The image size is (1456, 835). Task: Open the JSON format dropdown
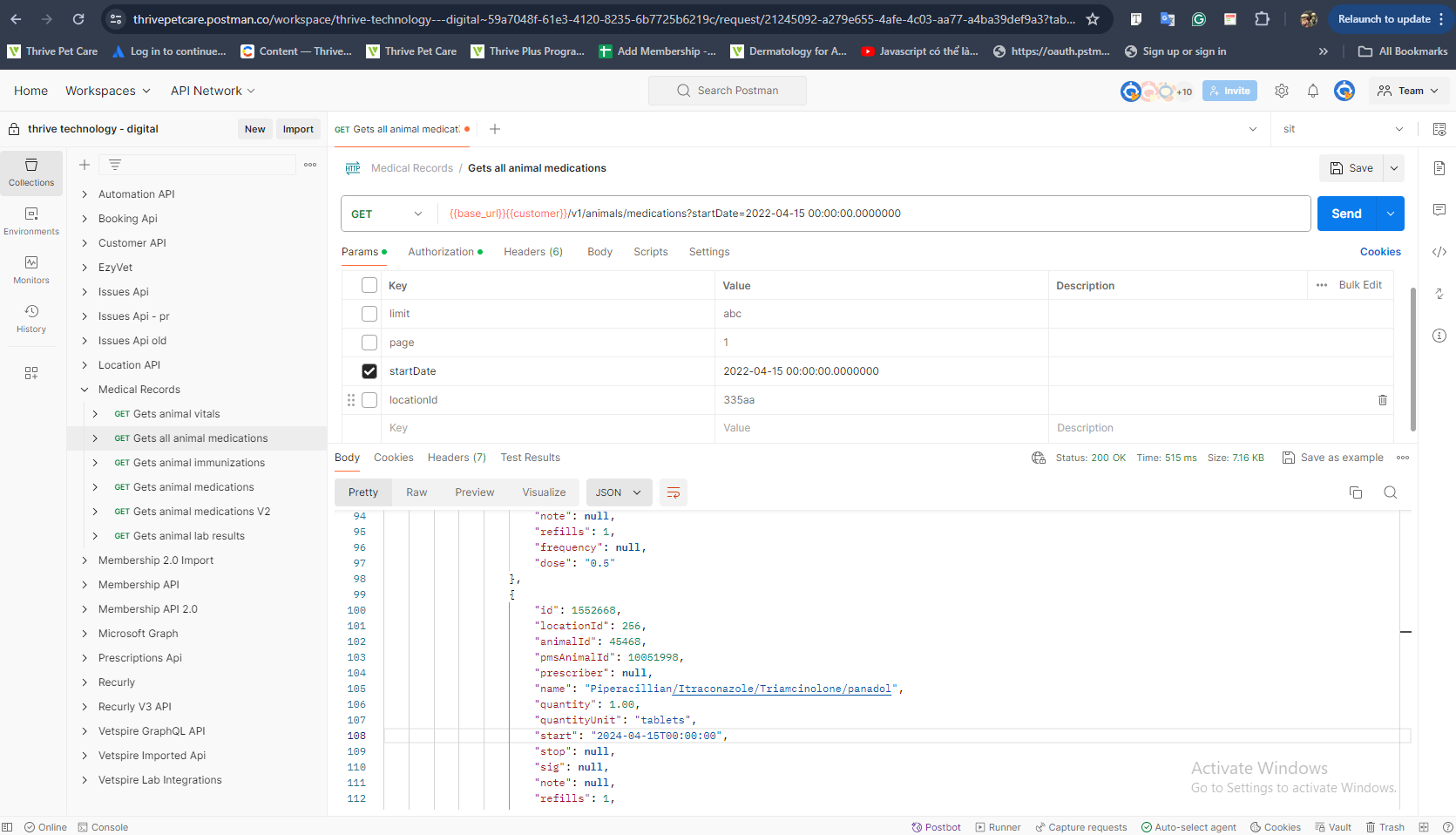tap(619, 492)
